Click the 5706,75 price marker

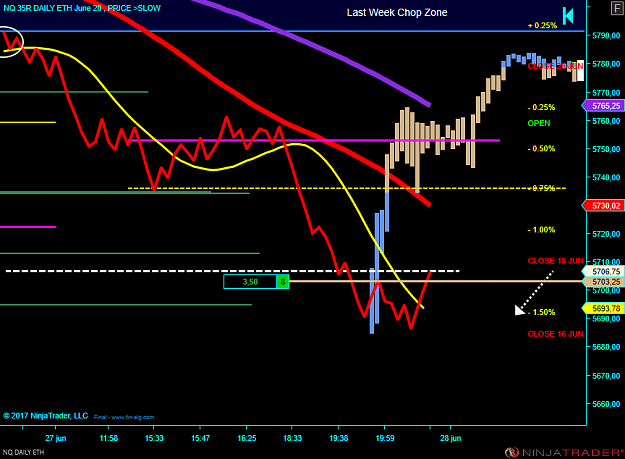point(603,271)
